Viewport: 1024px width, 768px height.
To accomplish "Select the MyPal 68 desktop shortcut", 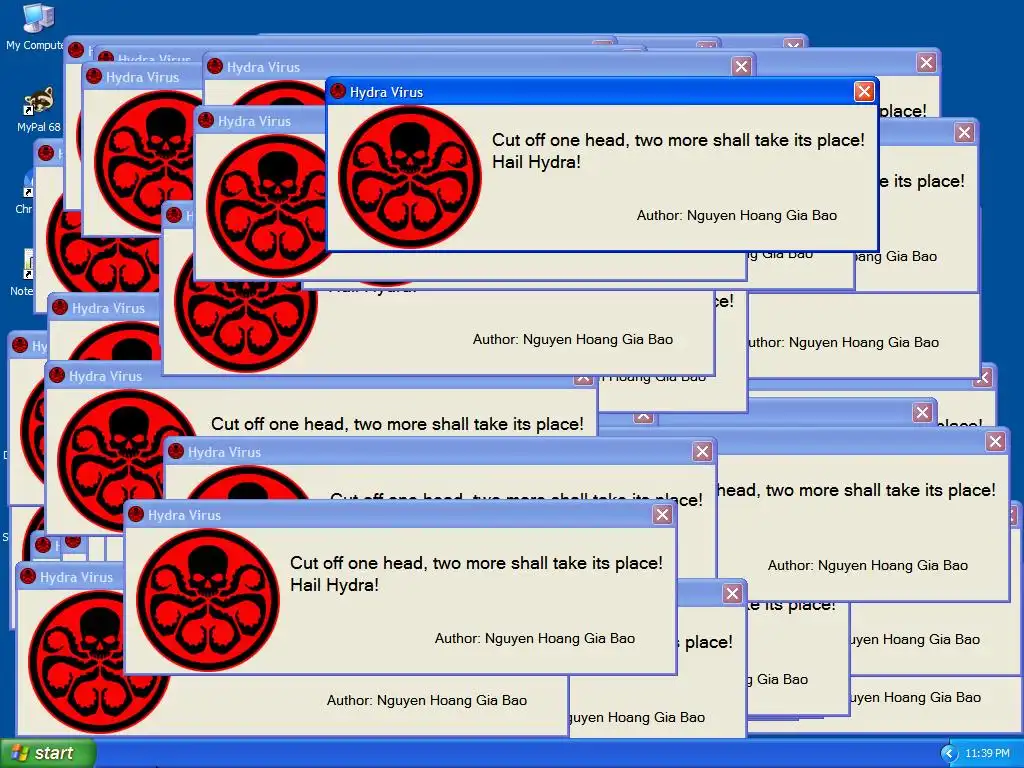I will click(x=39, y=110).
